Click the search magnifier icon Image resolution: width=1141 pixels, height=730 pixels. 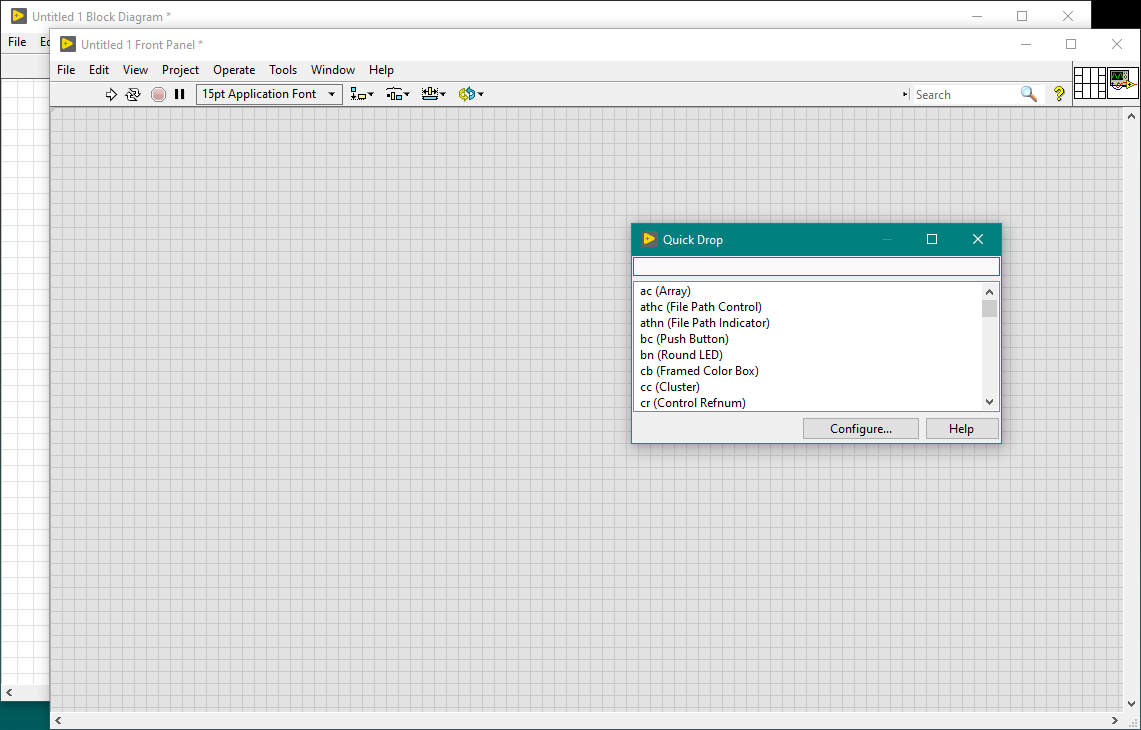(x=1029, y=94)
